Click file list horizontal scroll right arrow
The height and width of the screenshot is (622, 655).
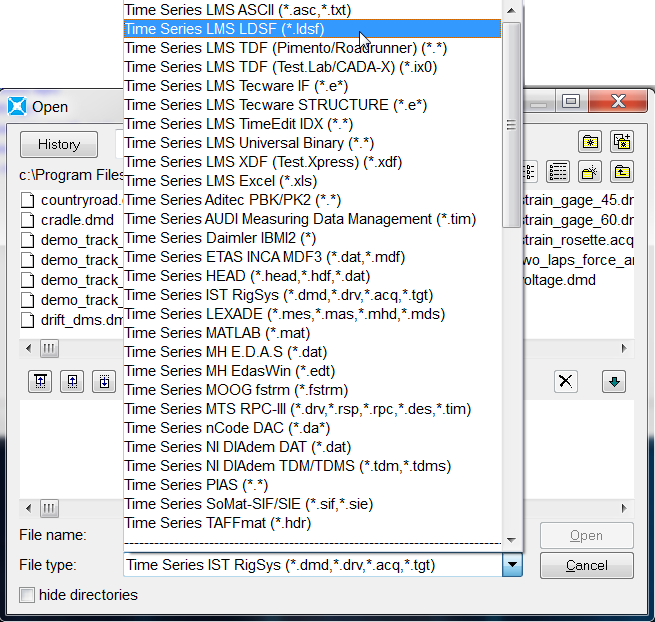click(625, 348)
